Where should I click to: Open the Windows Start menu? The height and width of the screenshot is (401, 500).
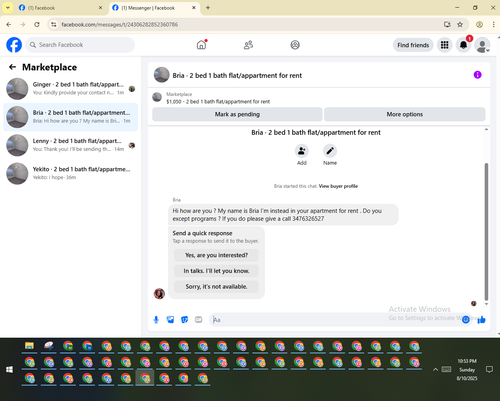pos(9,369)
